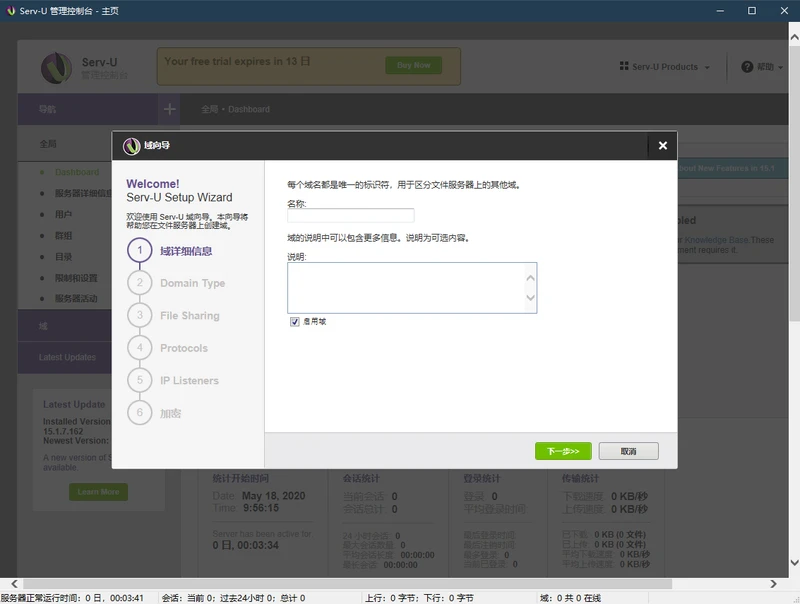
Task: Click the help question mark icon
Action: 747,67
